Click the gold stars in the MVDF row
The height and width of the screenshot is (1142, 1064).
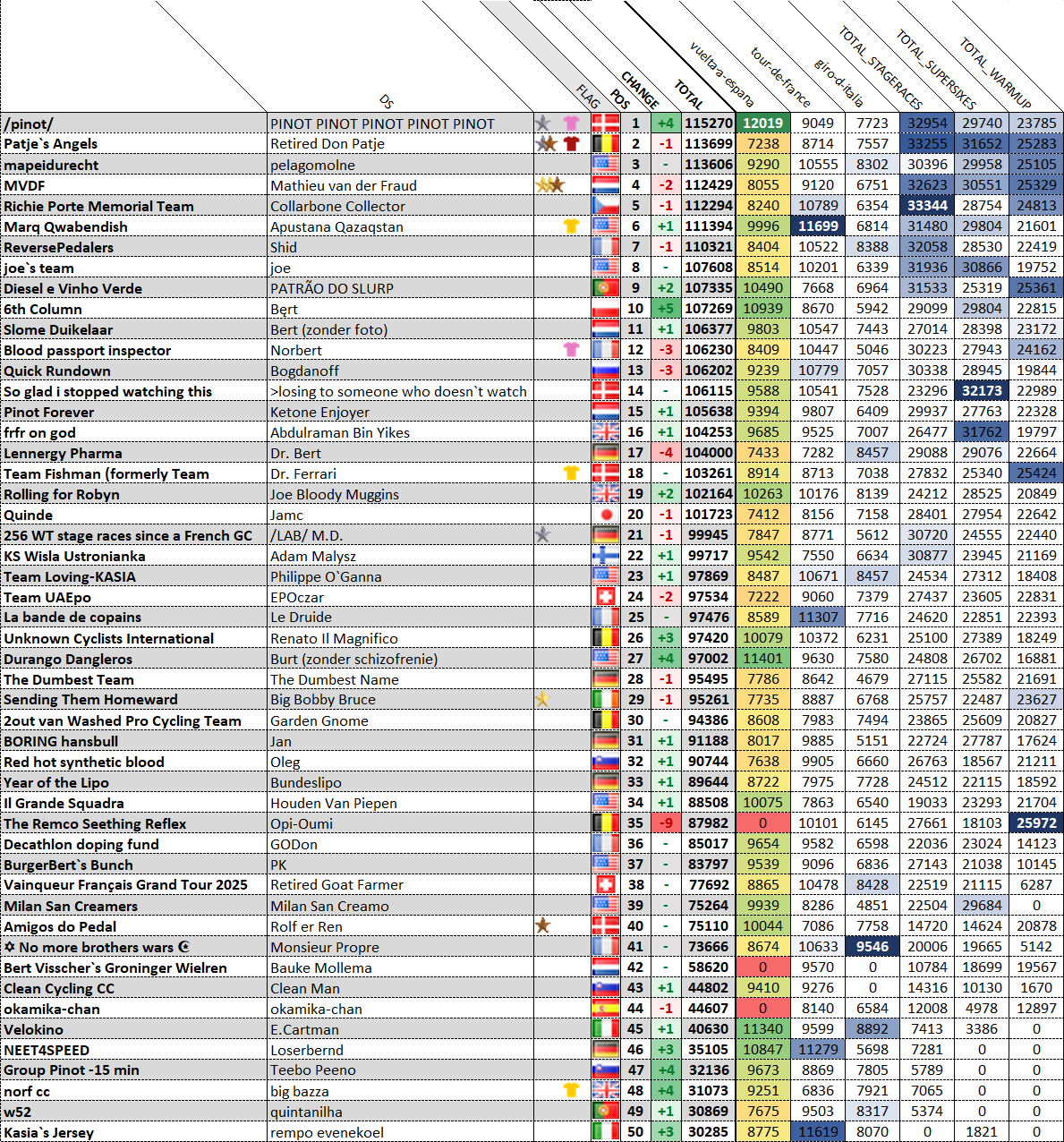549,185
